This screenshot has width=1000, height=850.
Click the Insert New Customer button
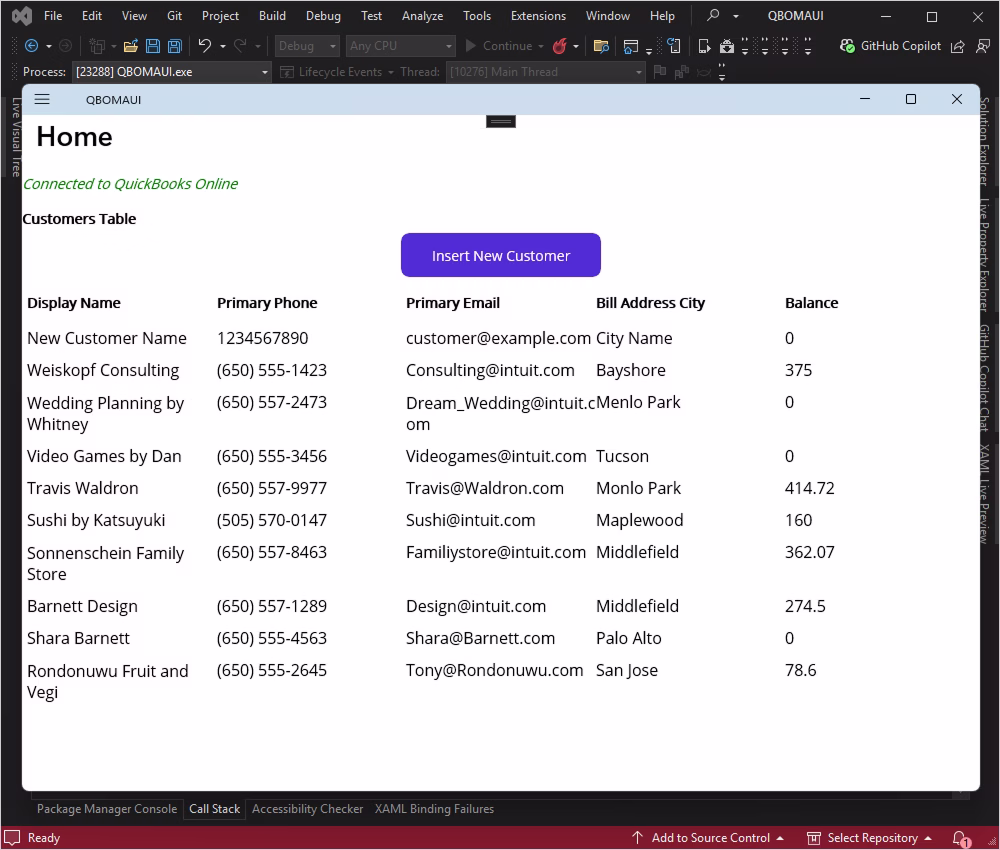[501, 255]
